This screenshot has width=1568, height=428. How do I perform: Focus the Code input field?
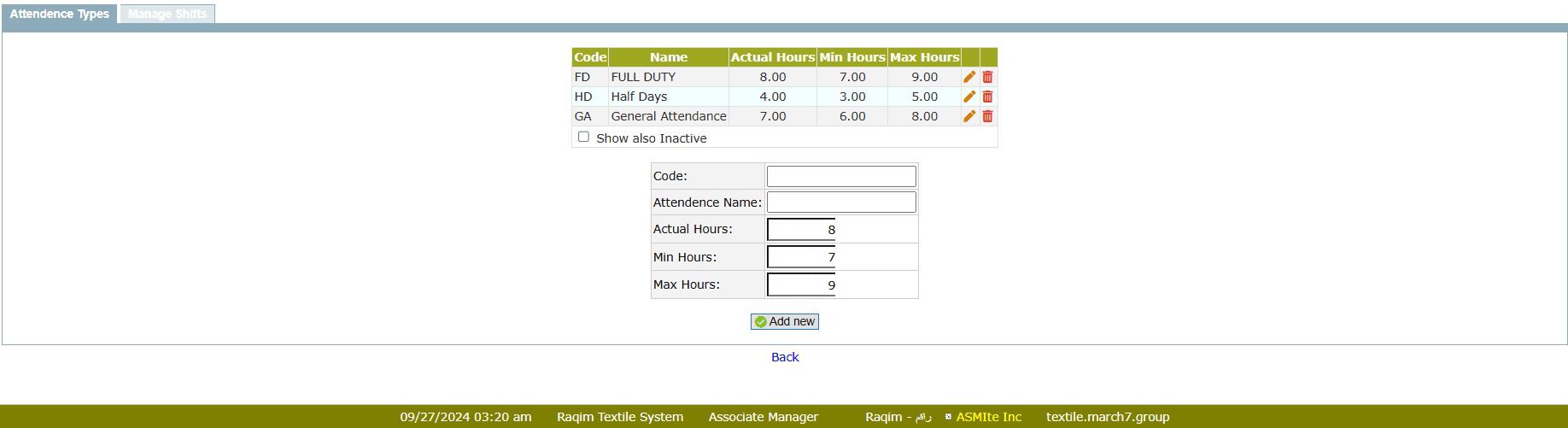tap(840, 176)
